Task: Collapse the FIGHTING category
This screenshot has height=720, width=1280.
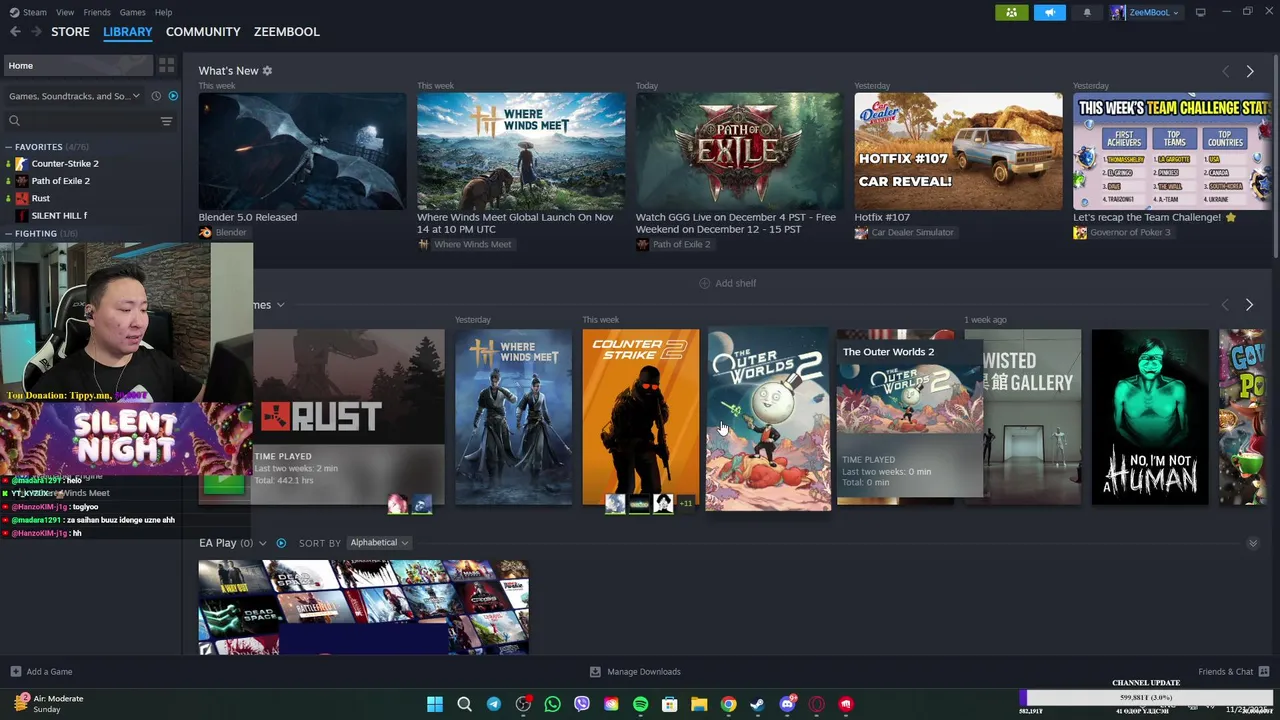Action: coord(9,234)
